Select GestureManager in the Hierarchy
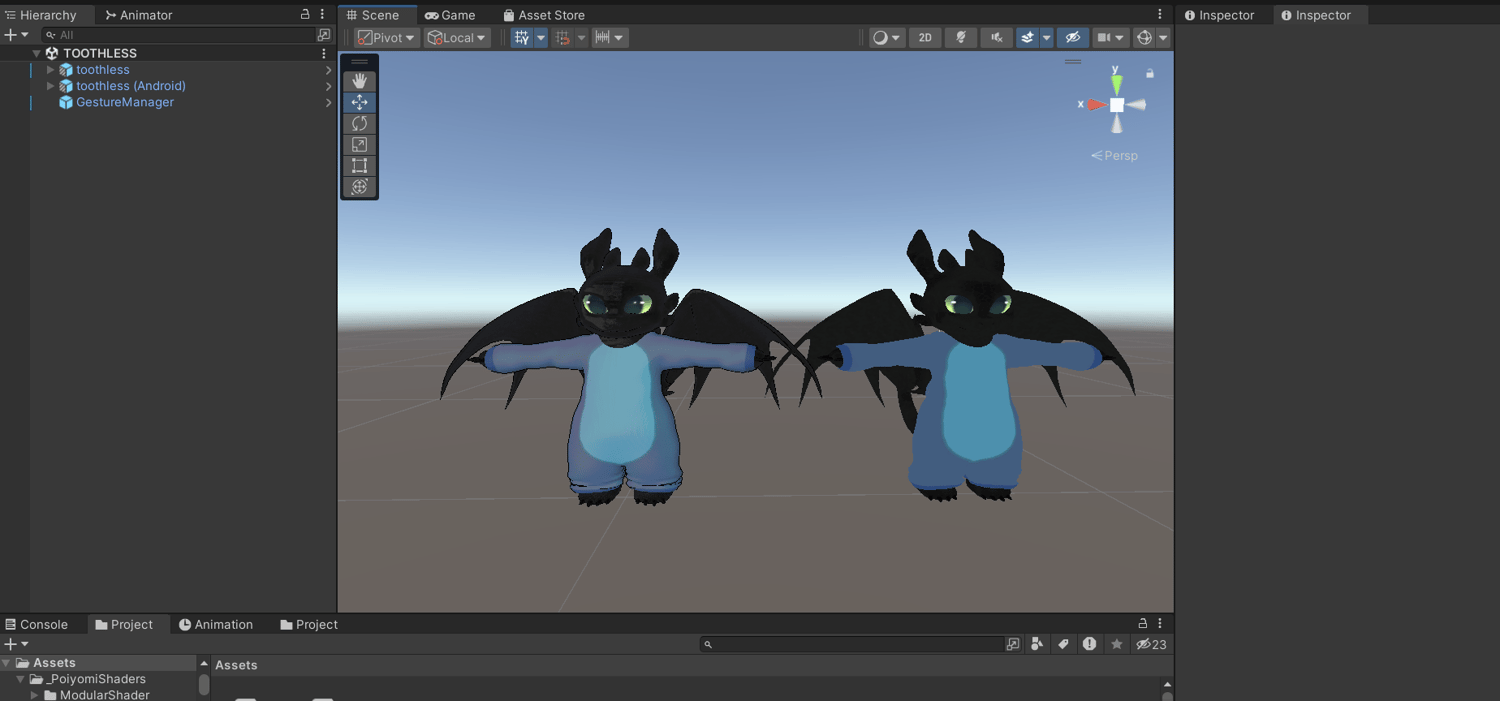The image size is (1500, 701). [125, 102]
